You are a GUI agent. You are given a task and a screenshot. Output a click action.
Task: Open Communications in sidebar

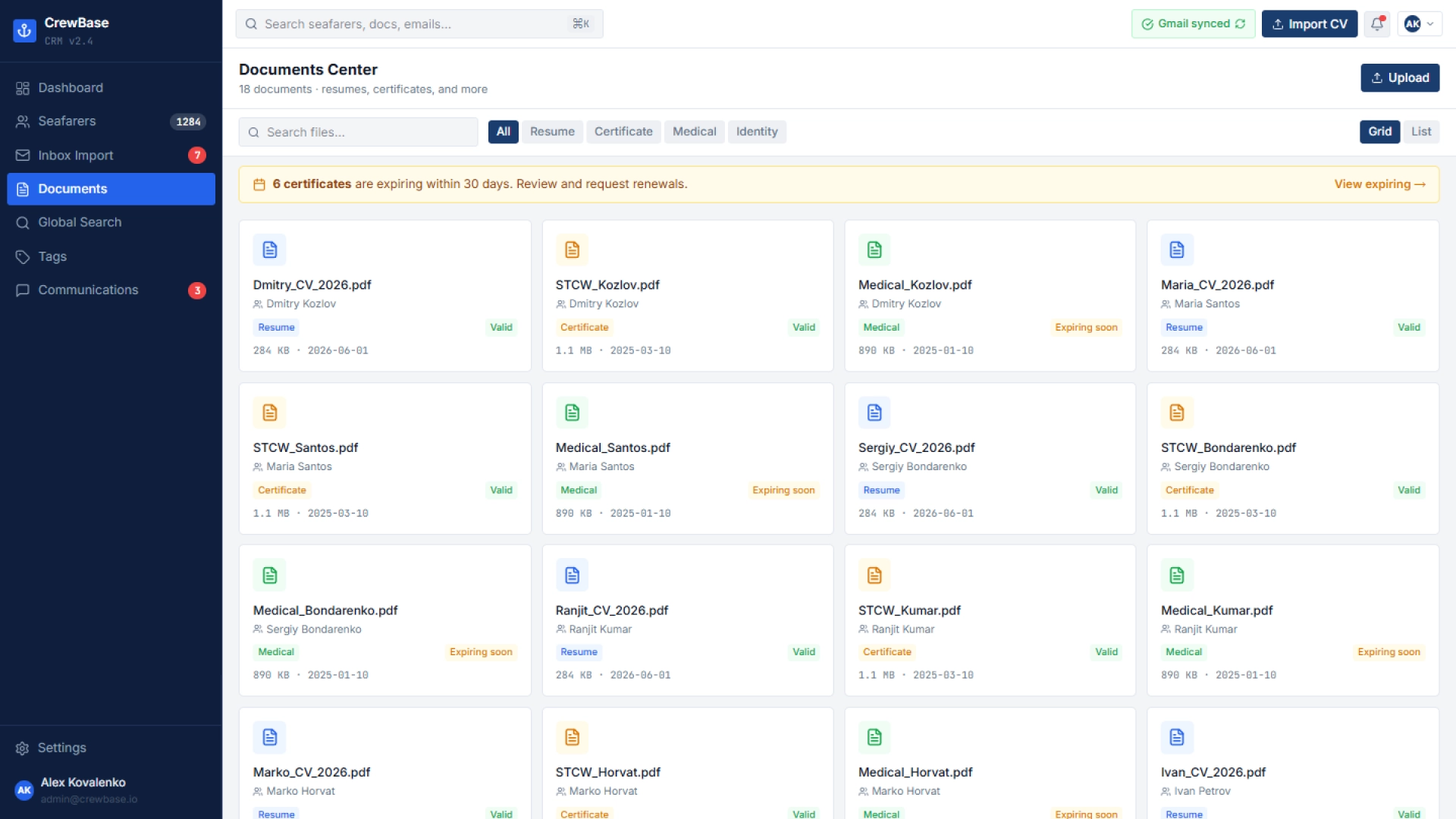coord(111,290)
